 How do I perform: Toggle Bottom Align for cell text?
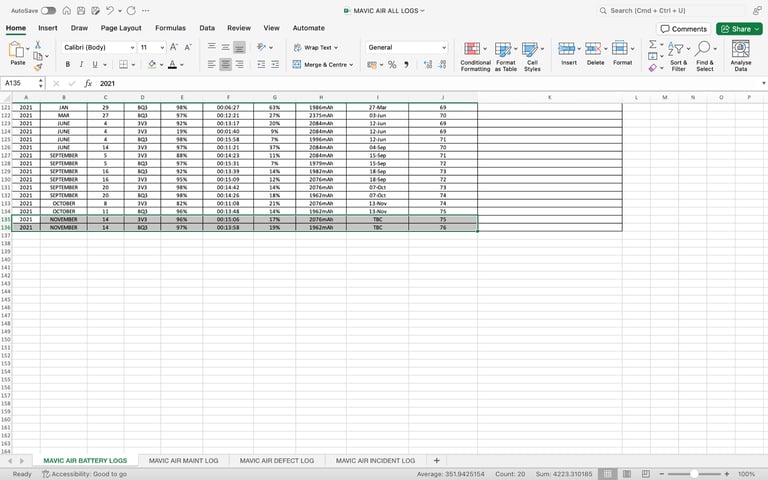click(239, 47)
